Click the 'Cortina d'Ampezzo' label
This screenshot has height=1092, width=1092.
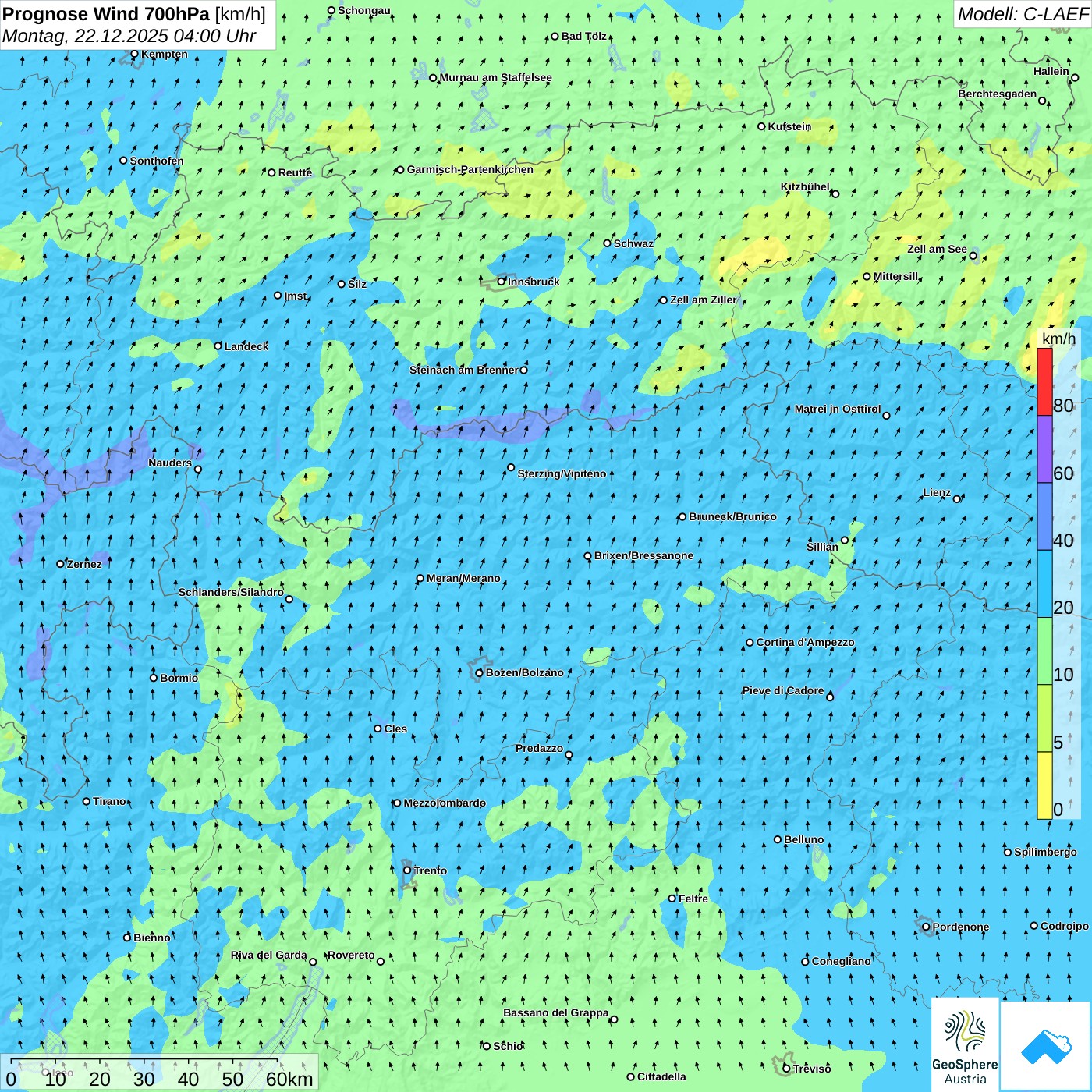(x=806, y=642)
